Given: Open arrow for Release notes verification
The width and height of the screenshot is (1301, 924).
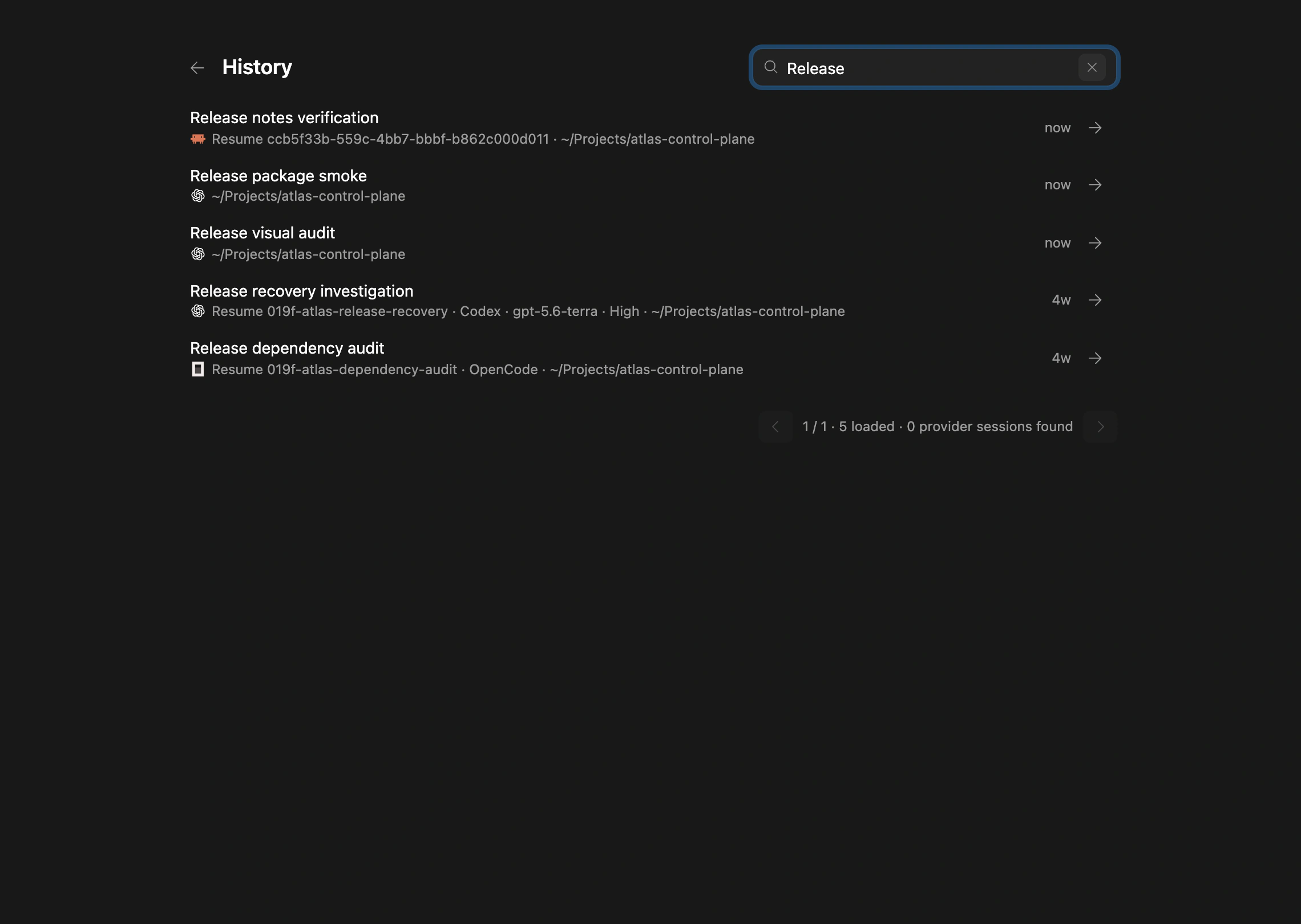Looking at the screenshot, I should point(1095,128).
